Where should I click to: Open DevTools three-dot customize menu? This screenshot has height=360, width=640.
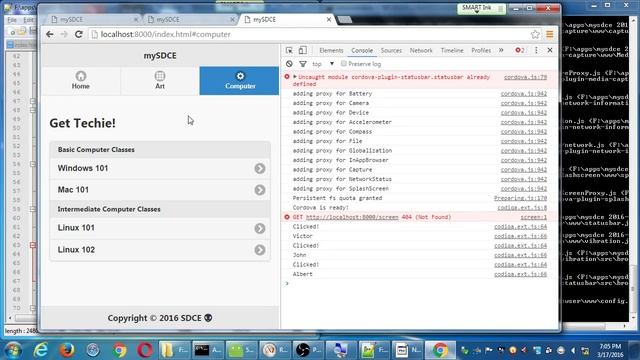click(x=536, y=50)
